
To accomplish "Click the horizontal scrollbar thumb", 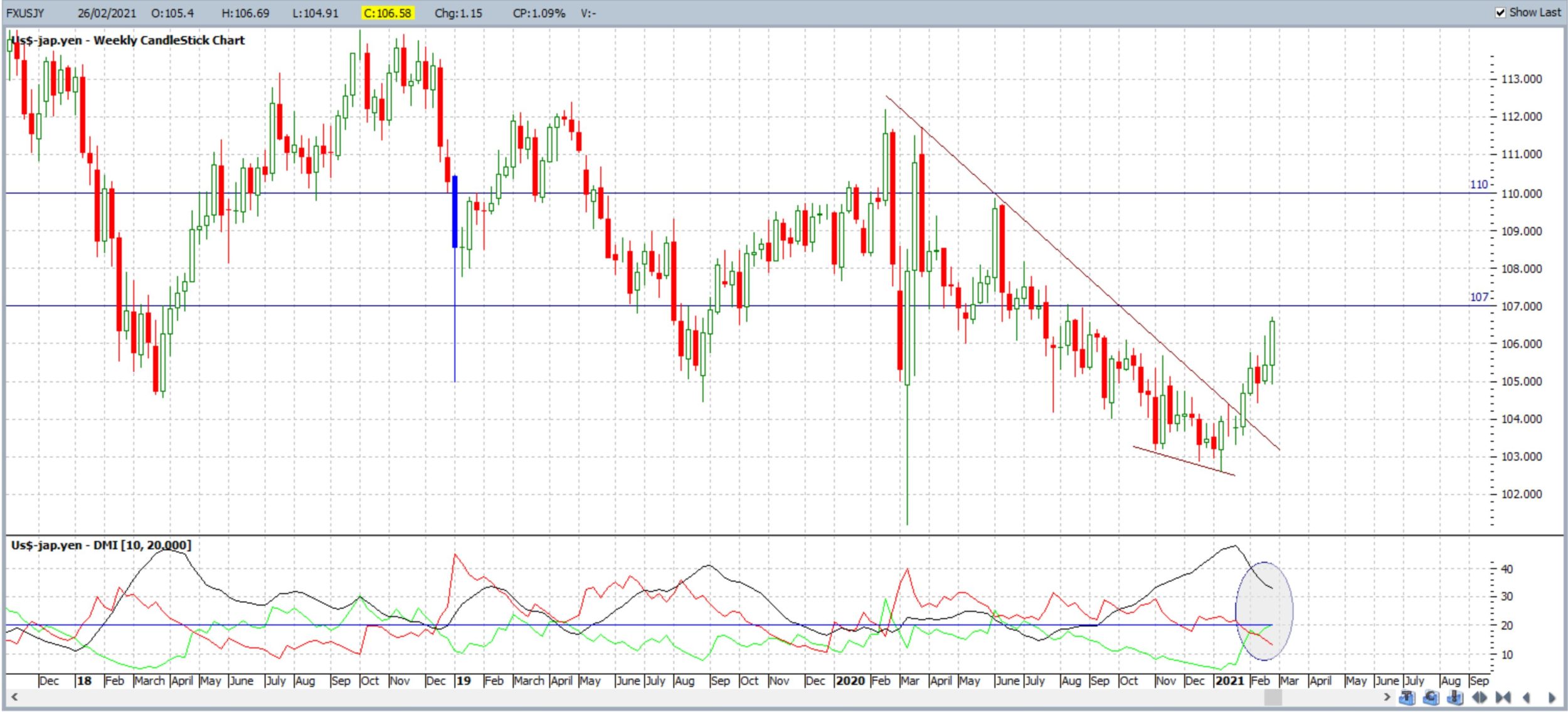I will click(x=1273, y=698).
